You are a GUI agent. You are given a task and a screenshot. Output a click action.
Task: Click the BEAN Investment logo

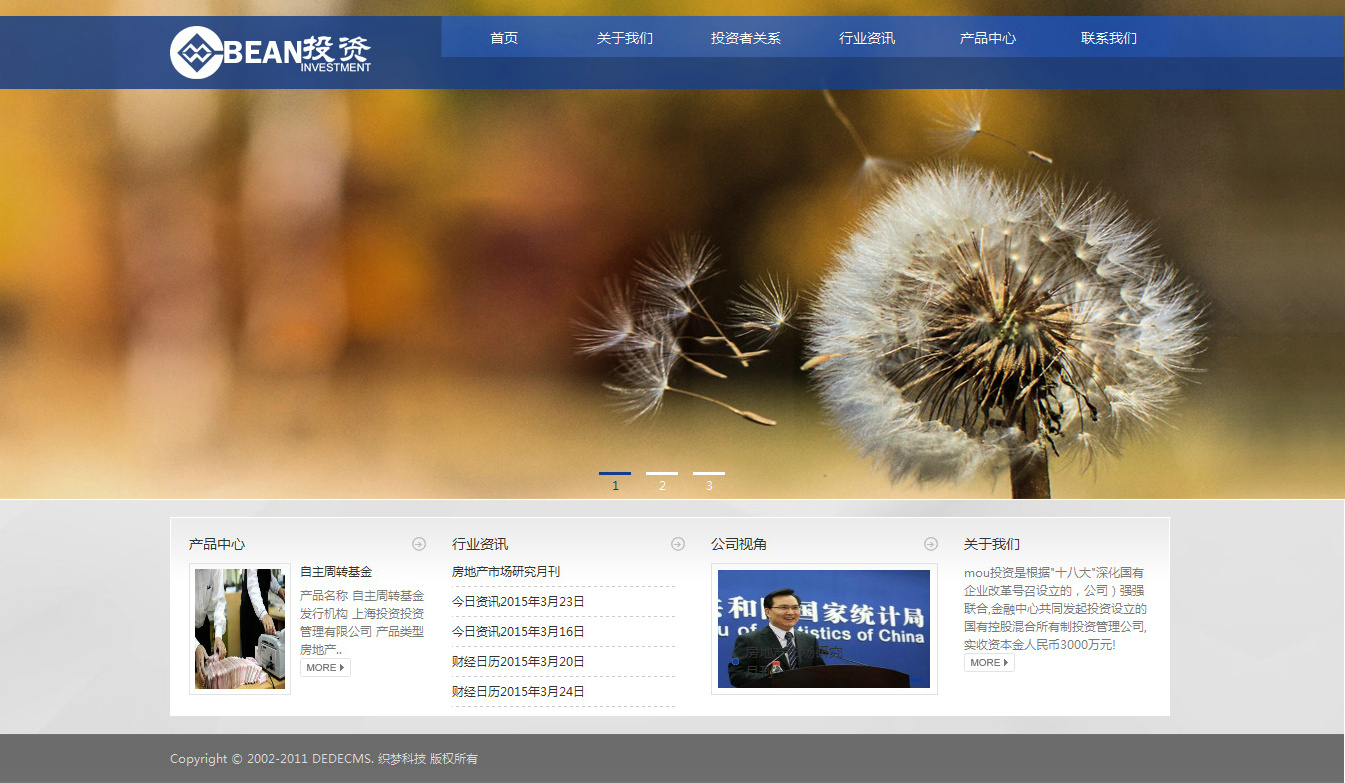(x=271, y=52)
